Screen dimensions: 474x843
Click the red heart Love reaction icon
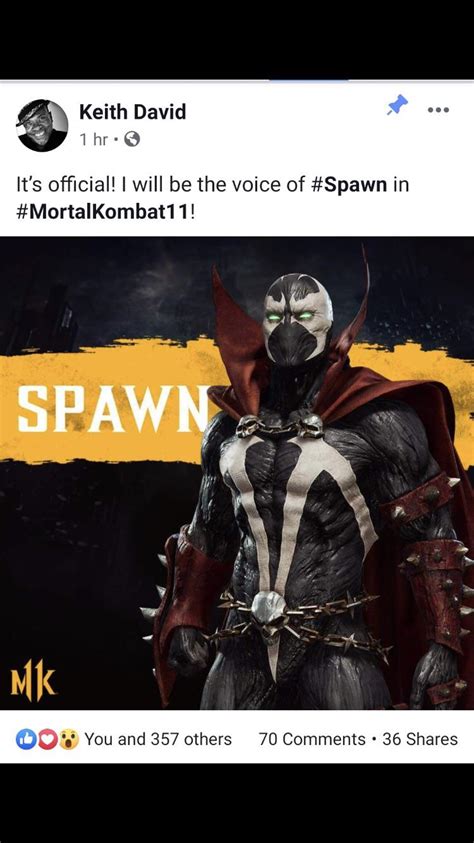click(47, 739)
